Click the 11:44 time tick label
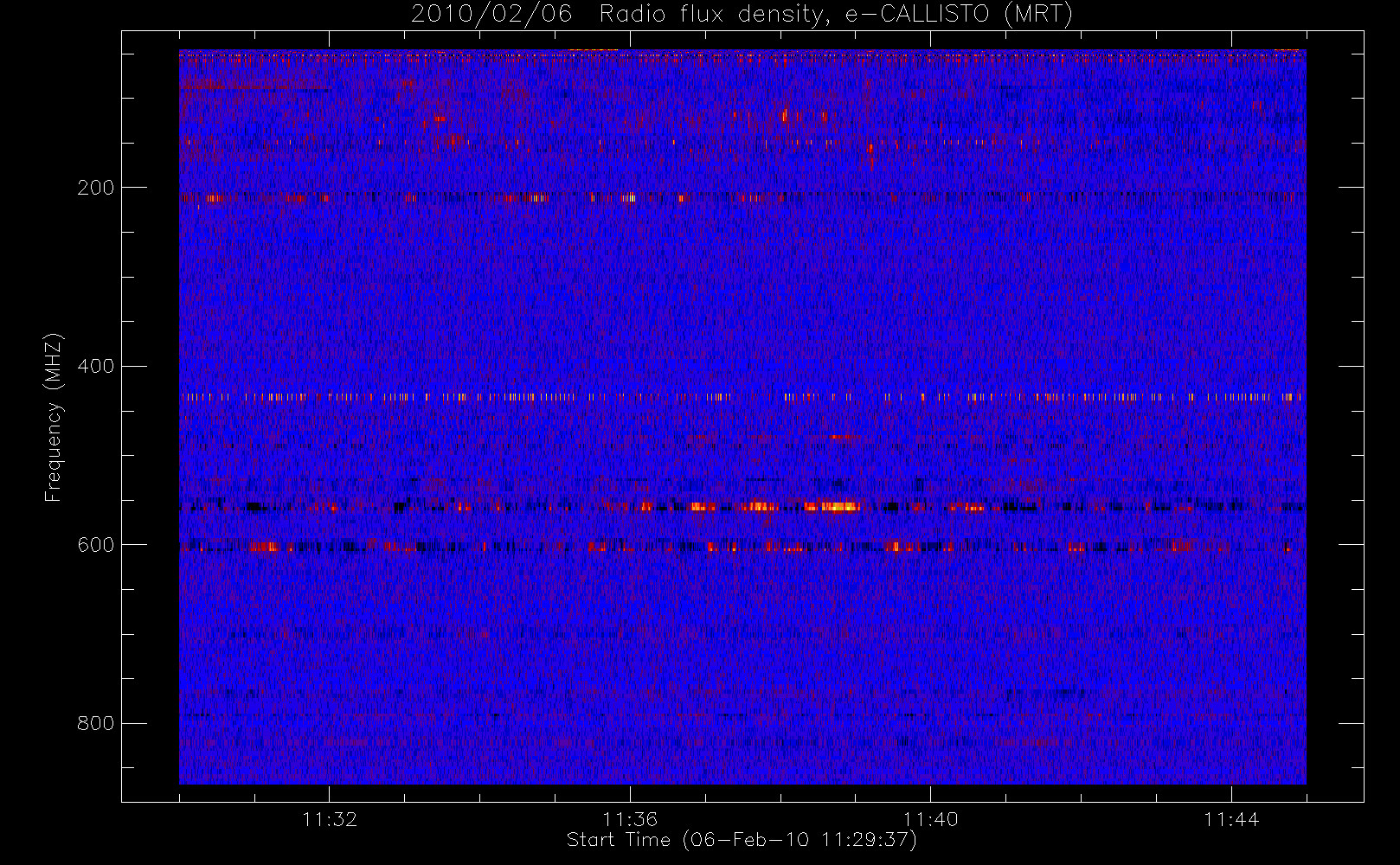Image resolution: width=1400 pixels, height=865 pixels. [1231, 819]
